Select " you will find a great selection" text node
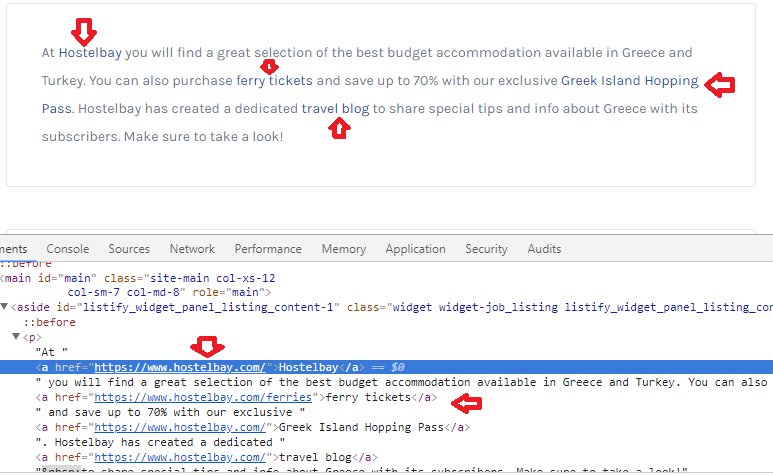The image size is (773, 475). click(402, 382)
